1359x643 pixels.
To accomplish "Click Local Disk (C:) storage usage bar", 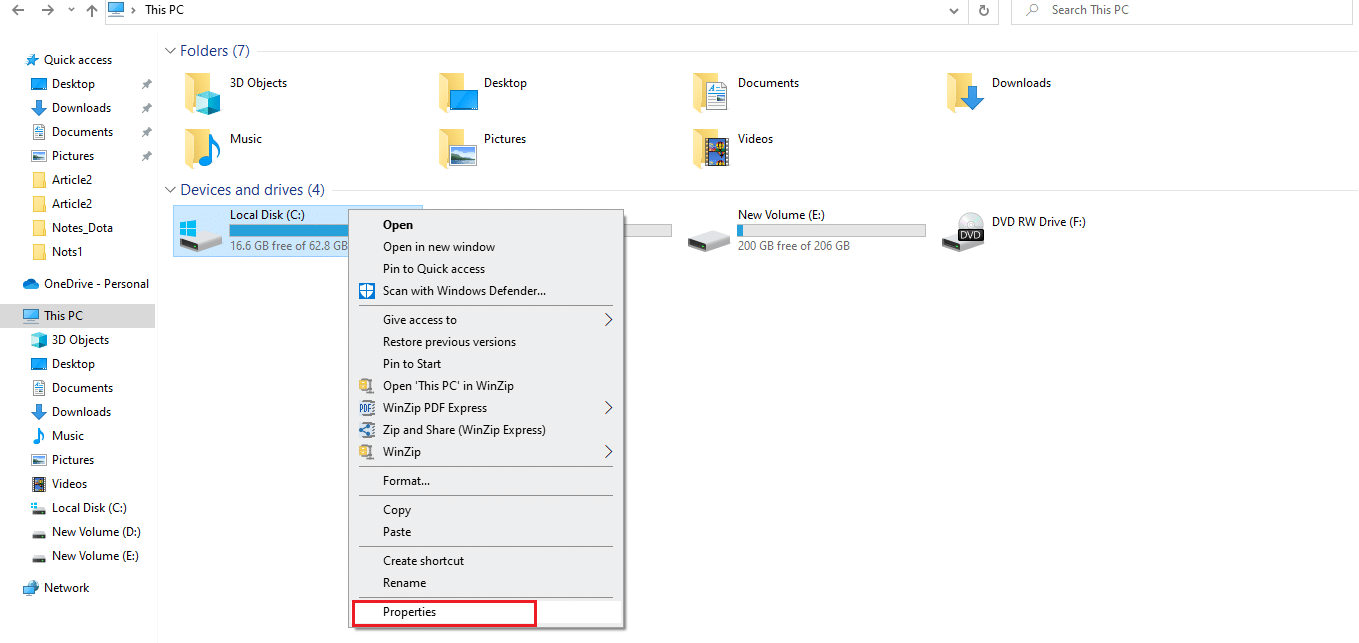I will 288,230.
